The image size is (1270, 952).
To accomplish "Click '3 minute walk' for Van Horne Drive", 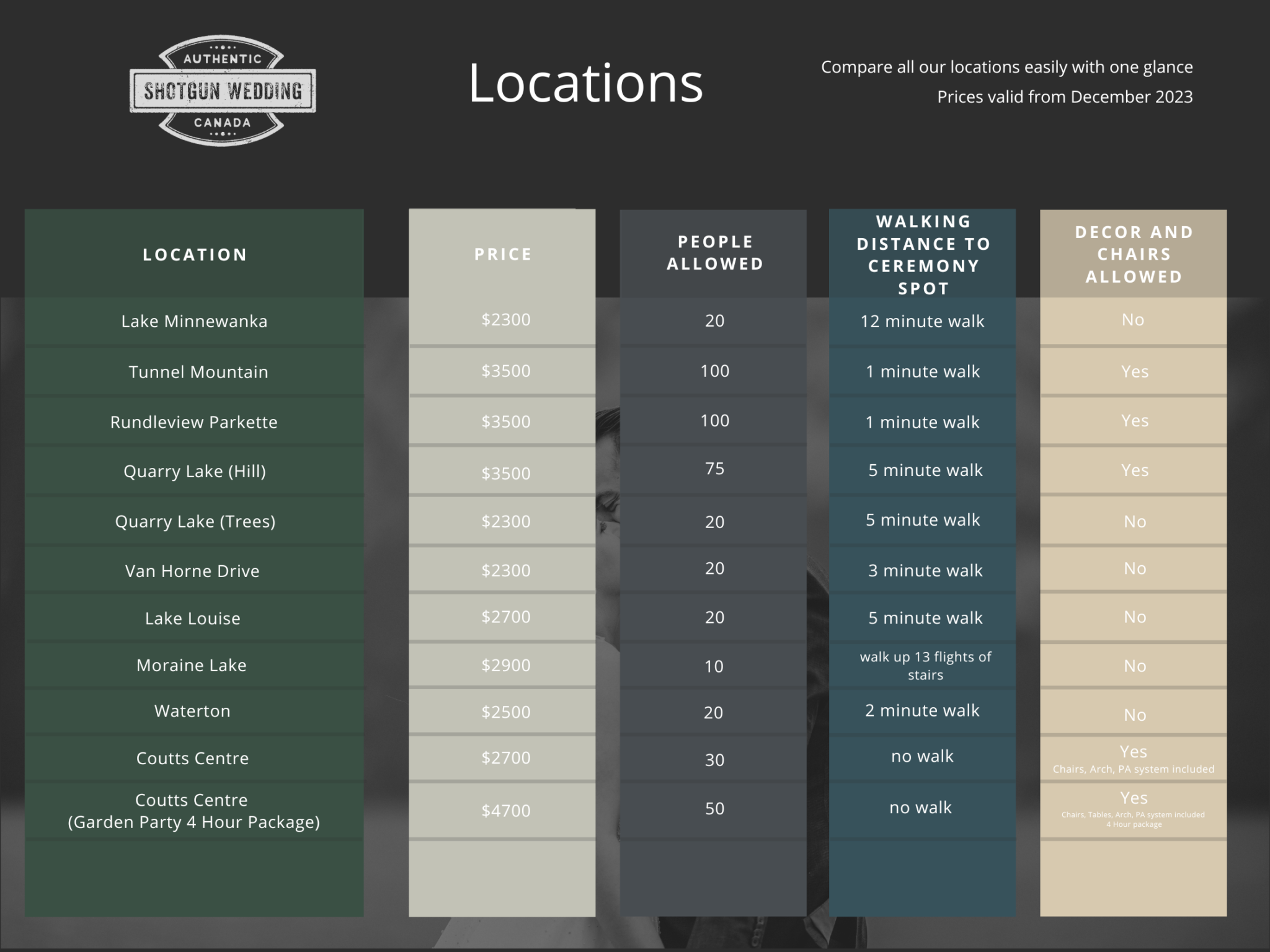I will click(x=925, y=571).
